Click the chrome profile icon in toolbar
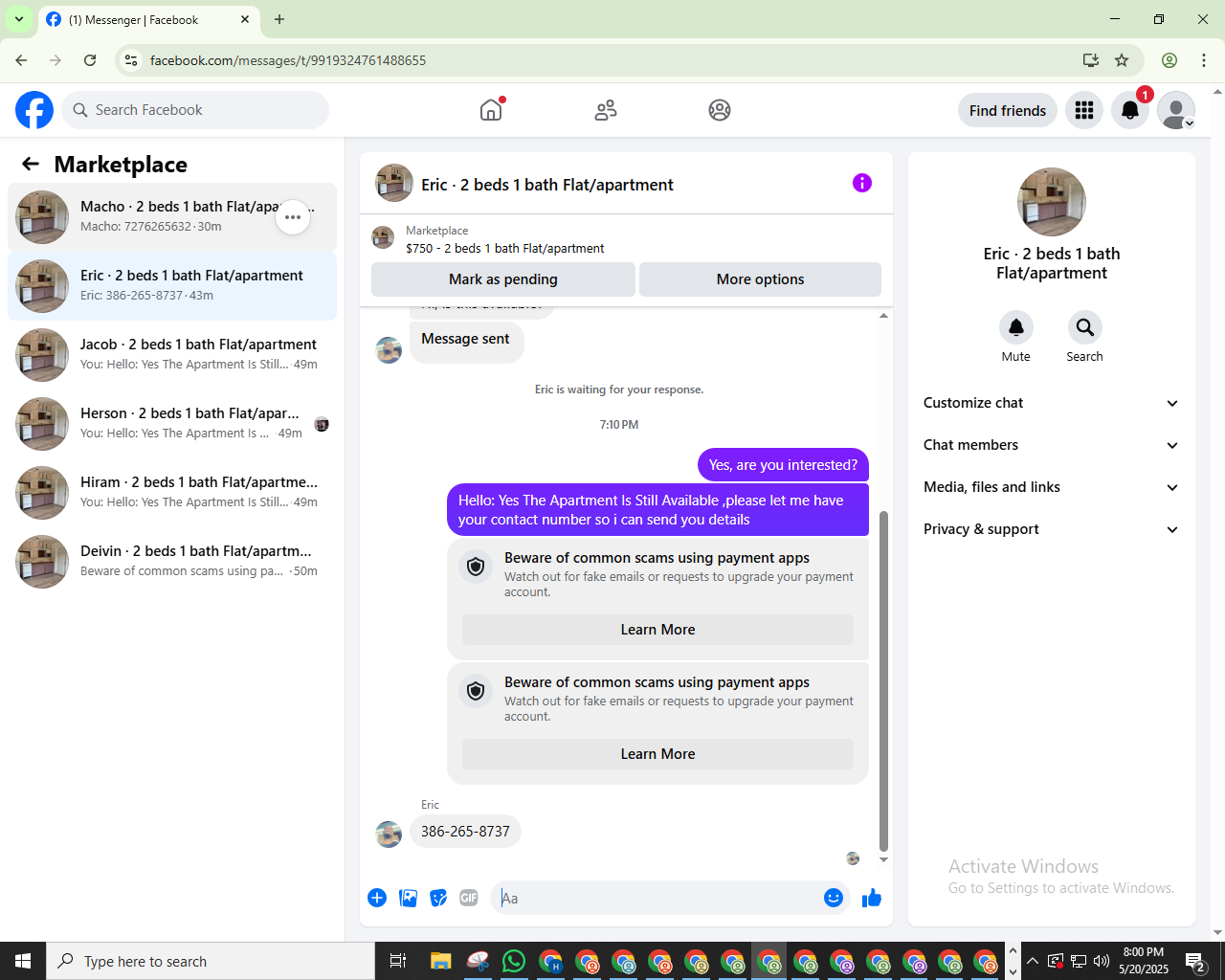The image size is (1225, 980). click(1169, 60)
